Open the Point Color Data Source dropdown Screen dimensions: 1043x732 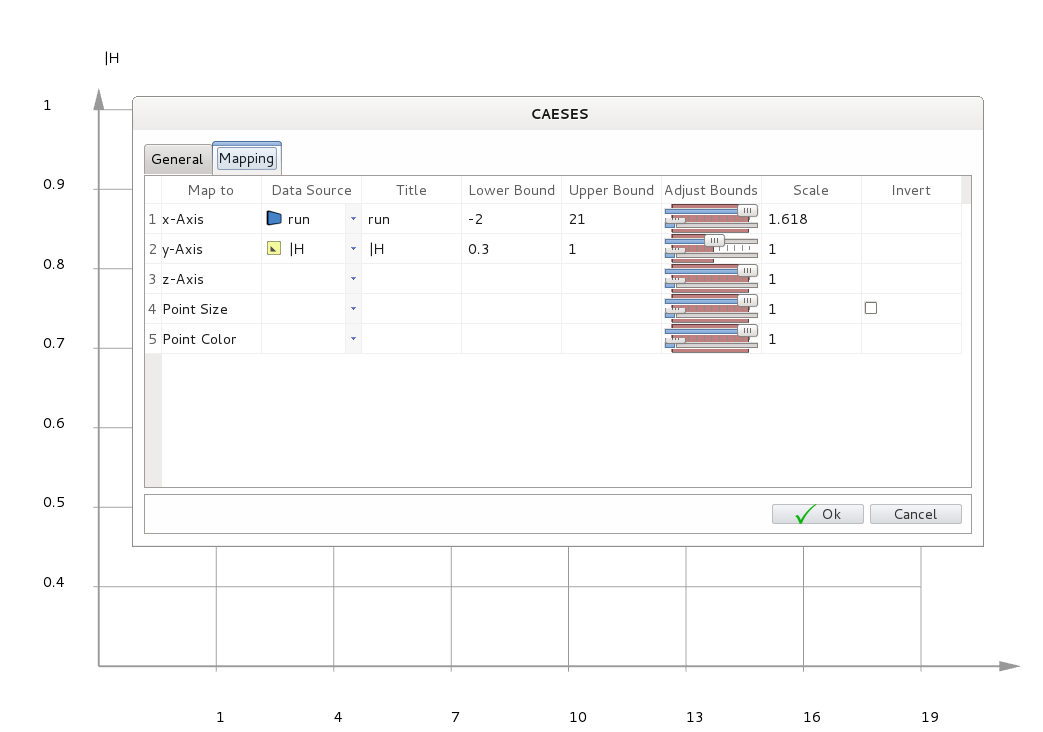point(353,339)
